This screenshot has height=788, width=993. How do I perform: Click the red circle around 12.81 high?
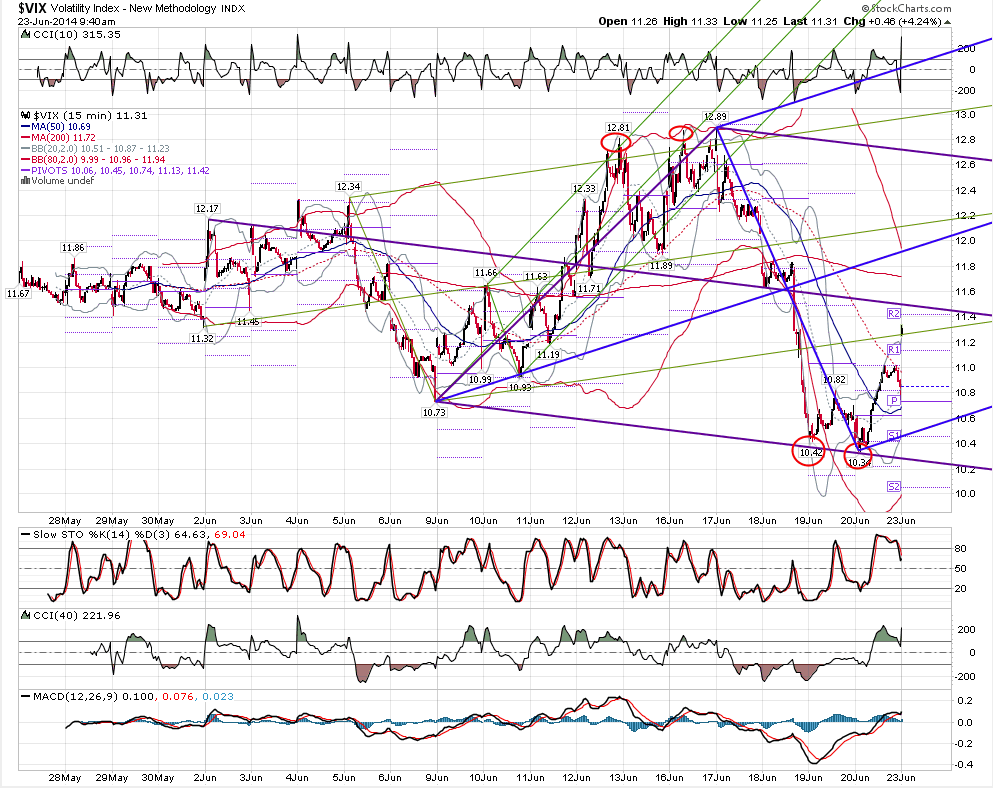616,142
